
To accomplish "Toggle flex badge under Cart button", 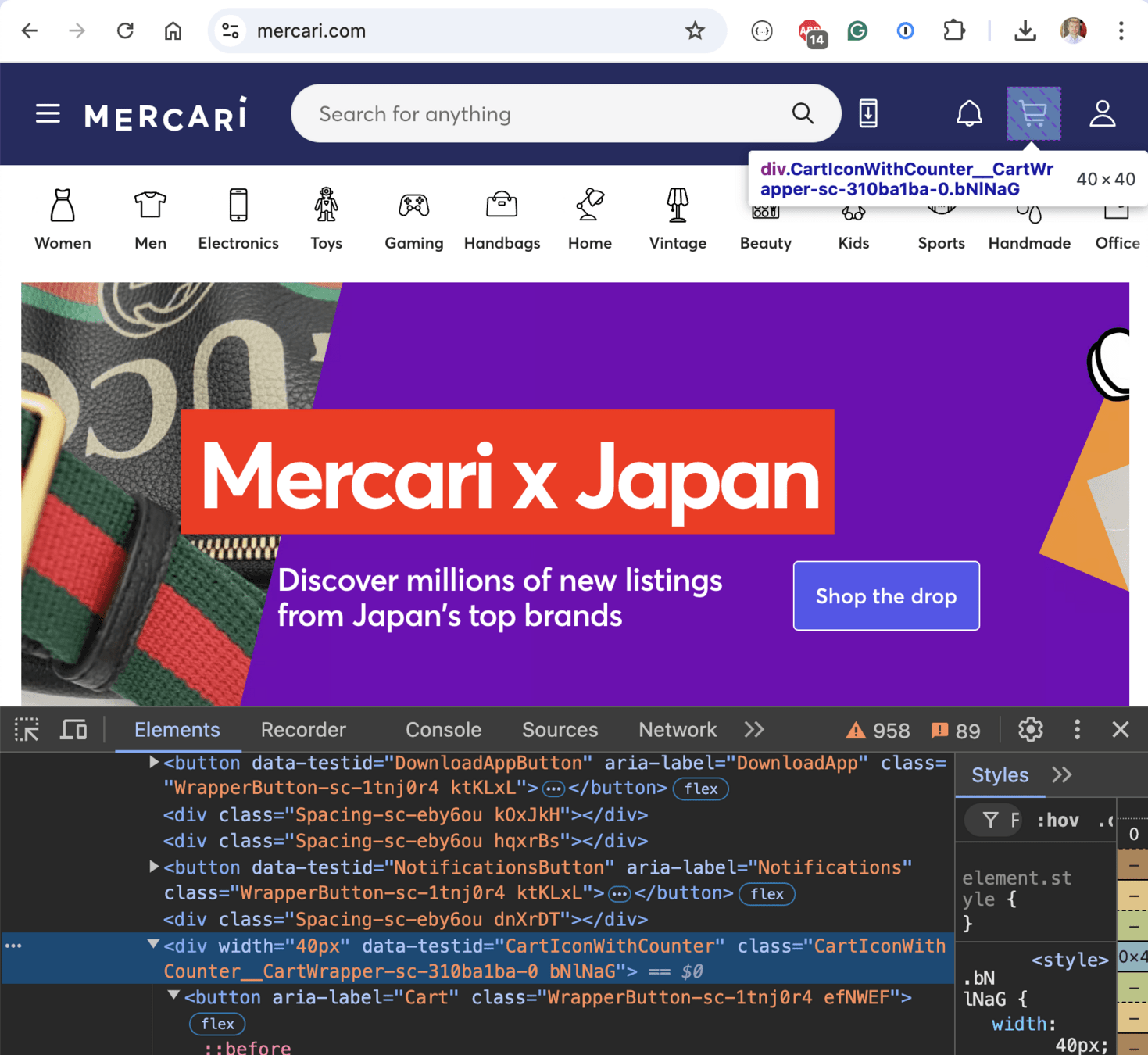I will (217, 1024).
